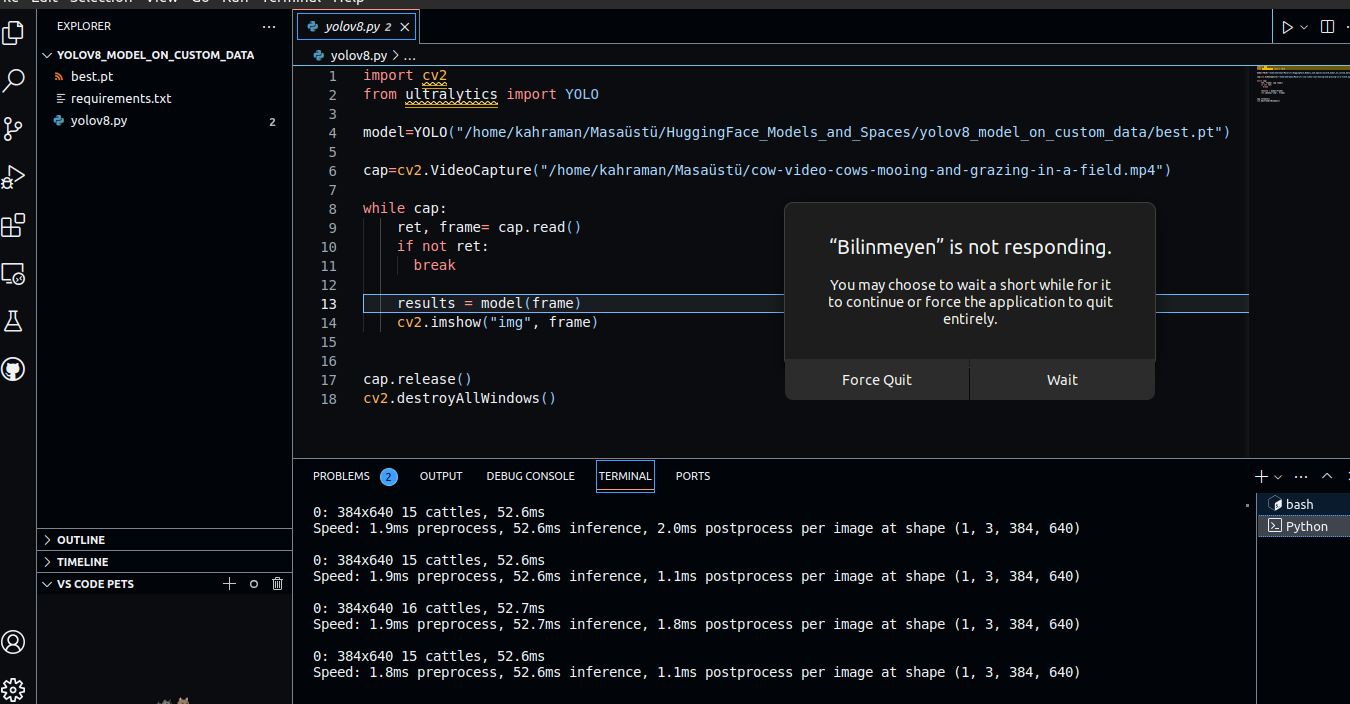Switch to the Debug Console tab
This screenshot has height=704, width=1350.
[x=530, y=476]
